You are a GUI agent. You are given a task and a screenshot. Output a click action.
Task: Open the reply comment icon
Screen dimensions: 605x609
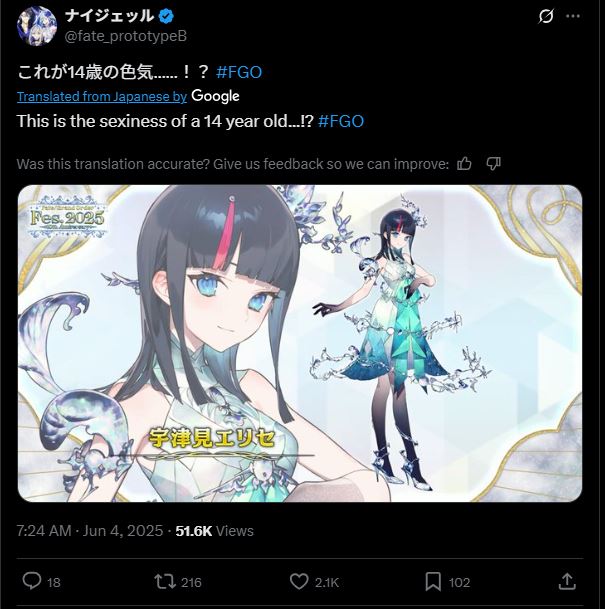click(x=32, y=581)
